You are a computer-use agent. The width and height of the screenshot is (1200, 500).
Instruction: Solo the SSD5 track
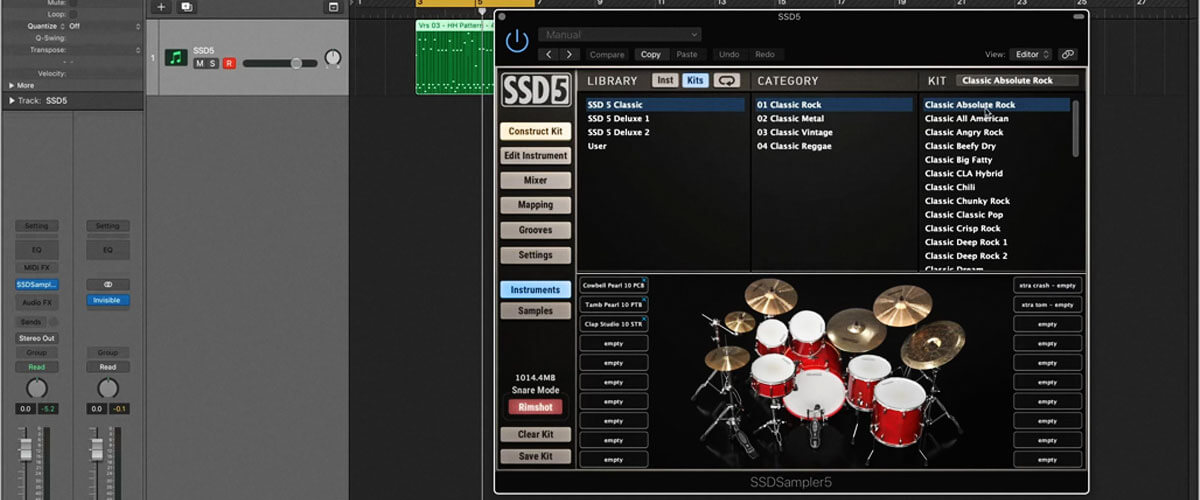coord(213,63)
